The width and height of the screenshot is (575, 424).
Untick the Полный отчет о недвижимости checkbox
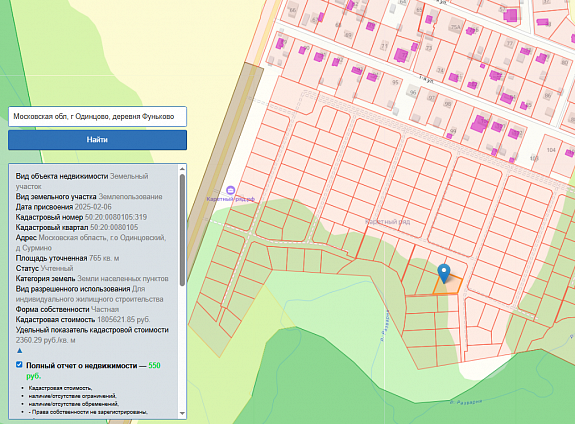(x=19, y=365)
